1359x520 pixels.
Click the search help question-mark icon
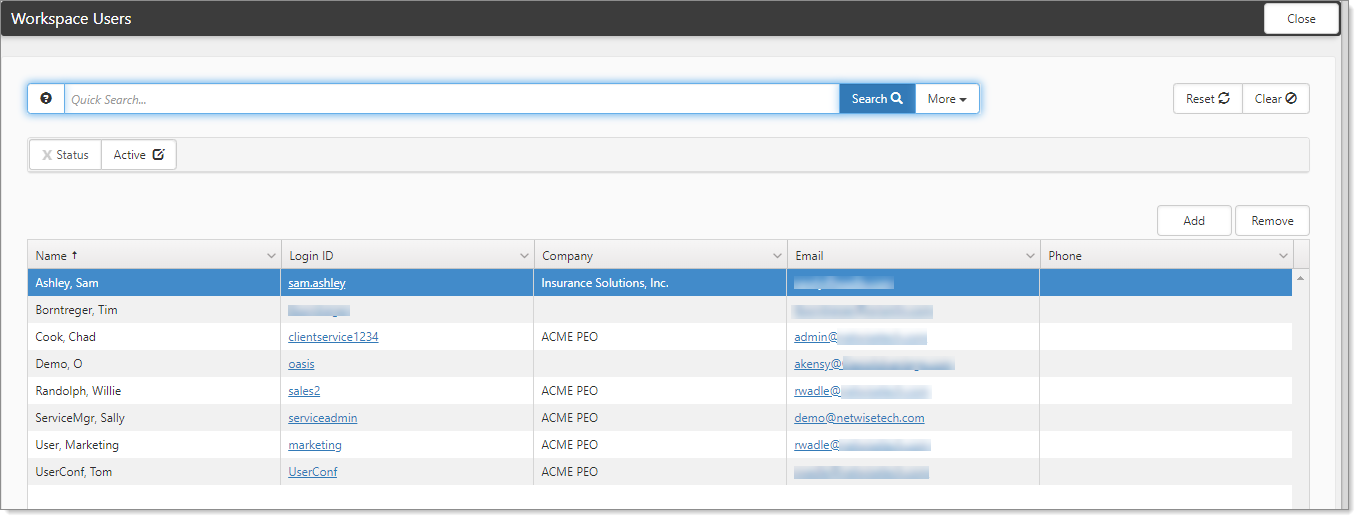46,98
